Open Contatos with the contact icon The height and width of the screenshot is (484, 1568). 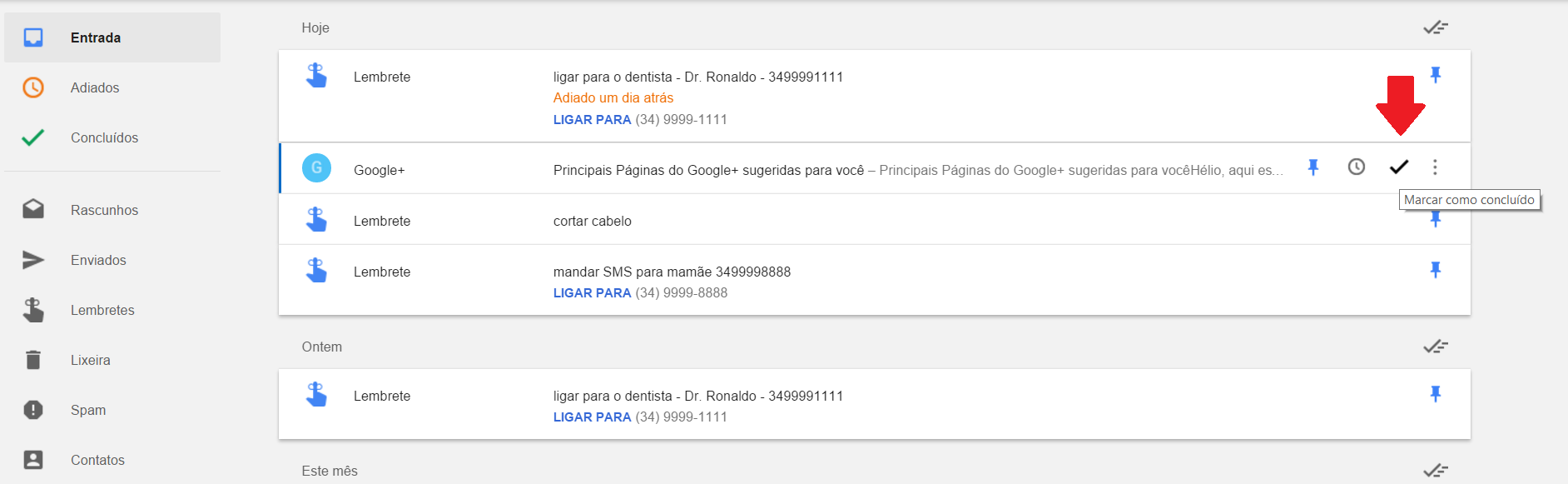(x=32, y=459)
